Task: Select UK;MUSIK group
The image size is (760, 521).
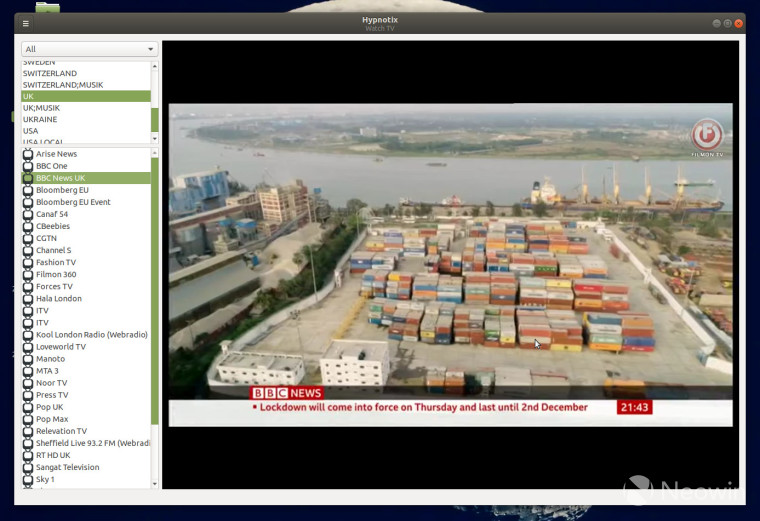Action: [x=86, y=108]
